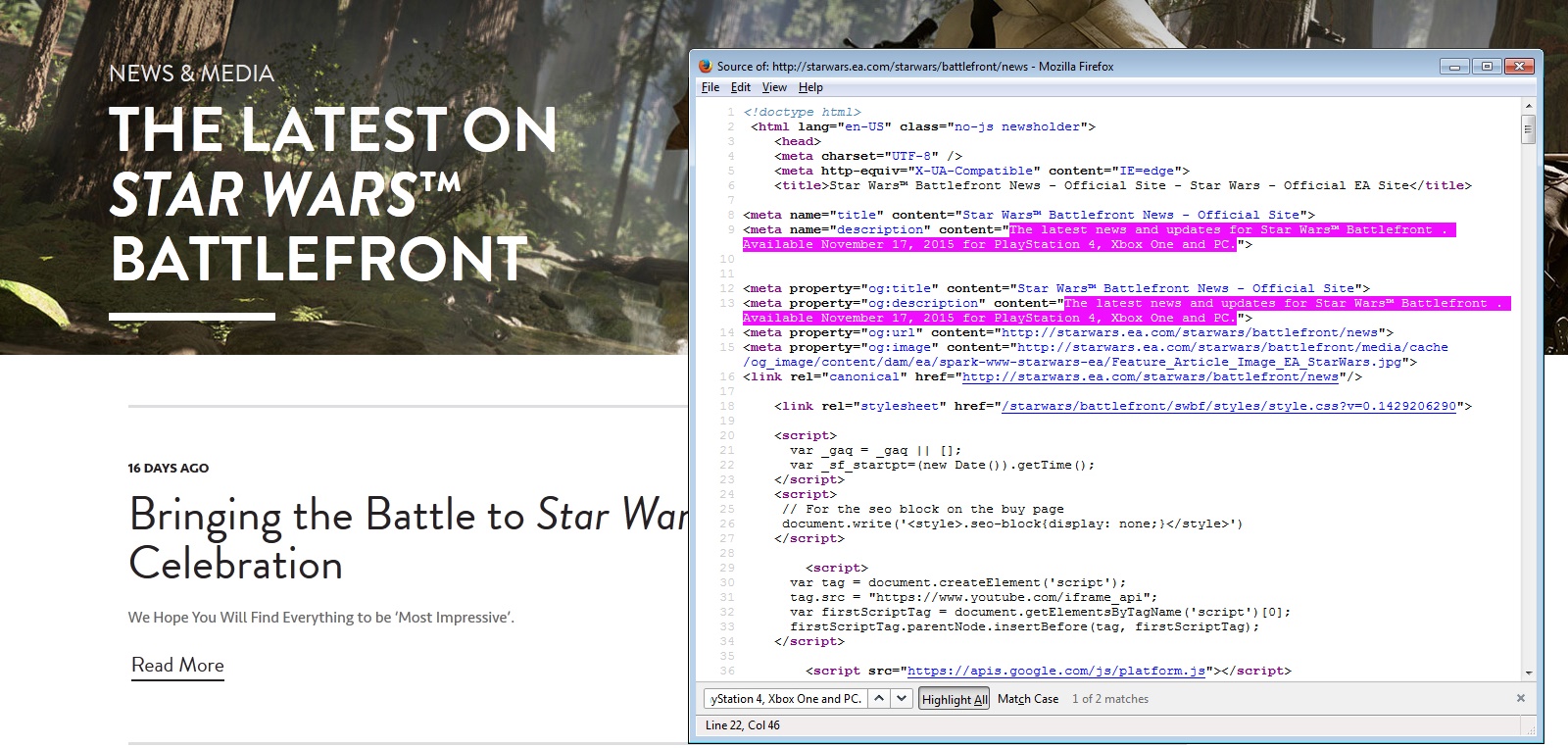Open the style.css stylesheet link
This screenshot has width=1568, height=748.
pos(1229,406)
